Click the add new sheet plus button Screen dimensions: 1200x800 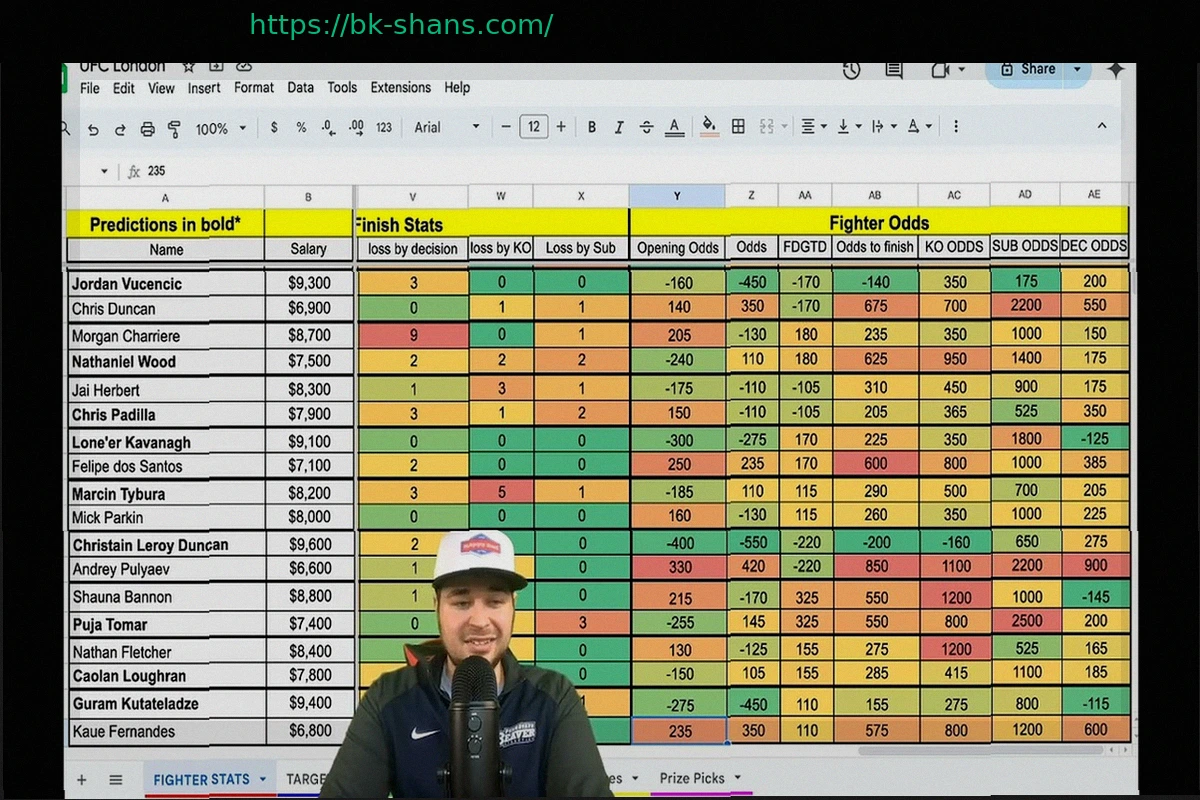pyautogui.click(x=82, y=780)
